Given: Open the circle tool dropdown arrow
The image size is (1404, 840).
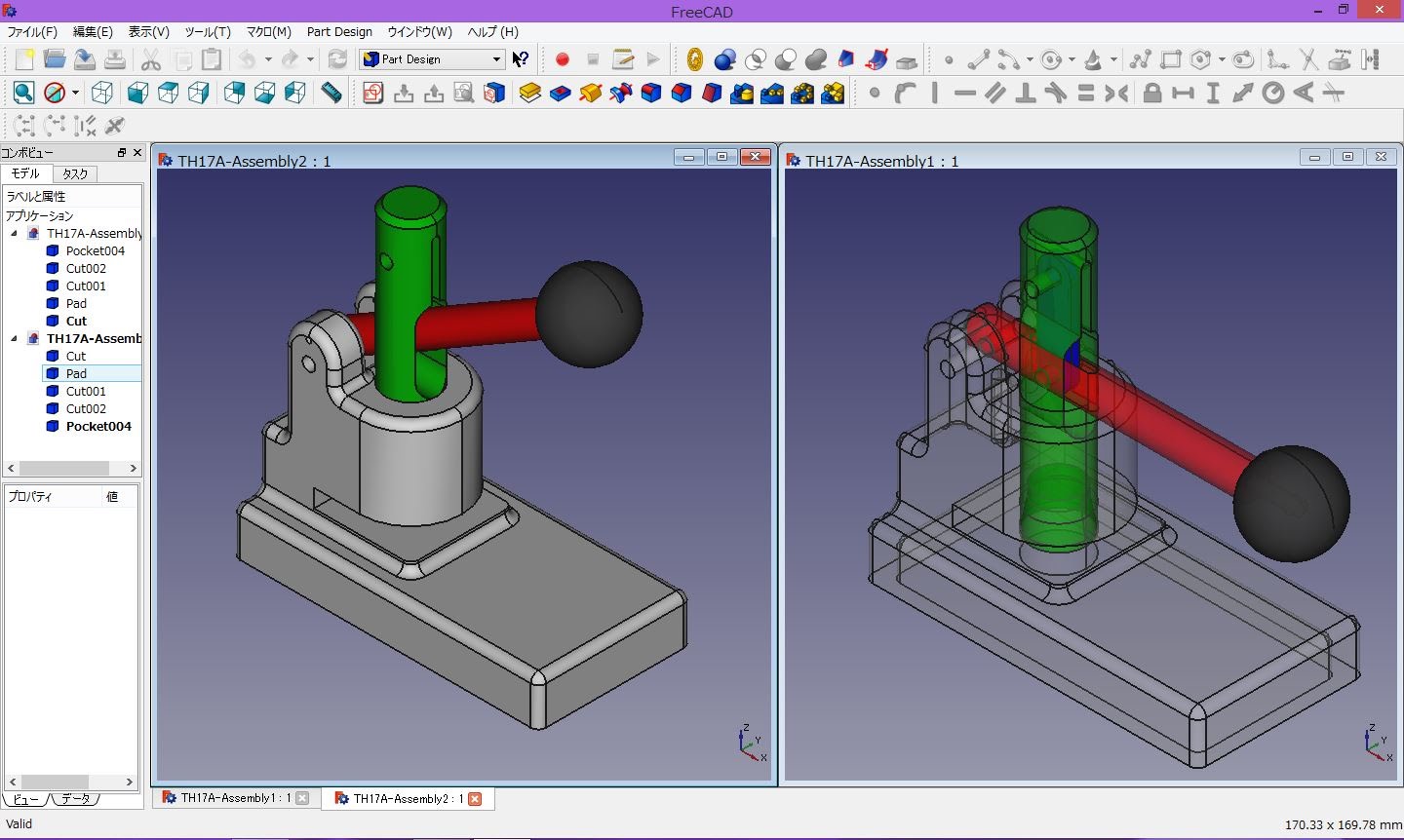Looking at the screenshot, I should (1070, 58).
